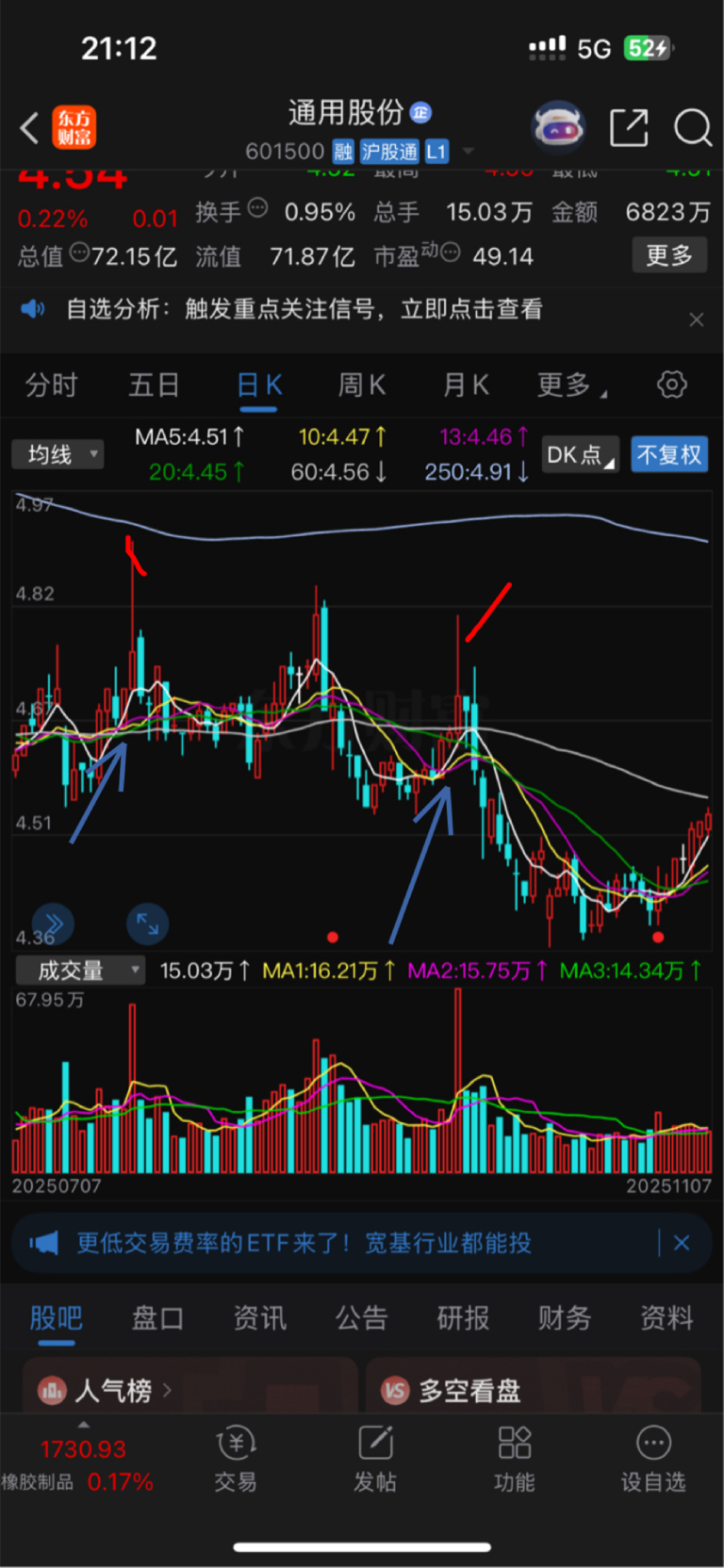Tap the 60:4.56 moving average value
The width and height of the screenshot is (724, 1568).
[338, 471]
